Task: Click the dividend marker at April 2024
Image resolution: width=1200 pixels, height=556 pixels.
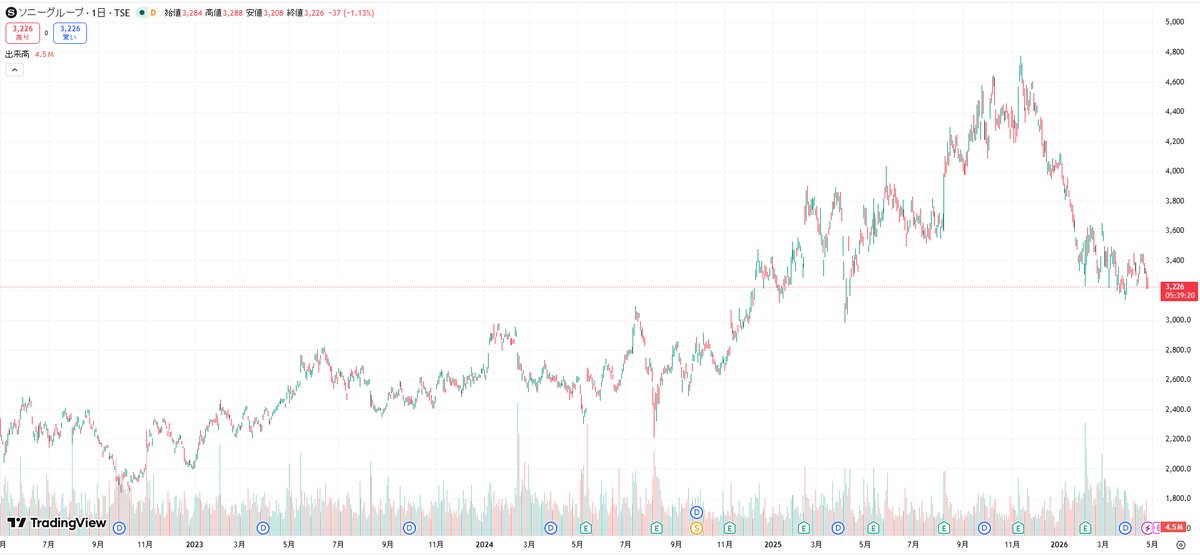Action: (550, 527)
